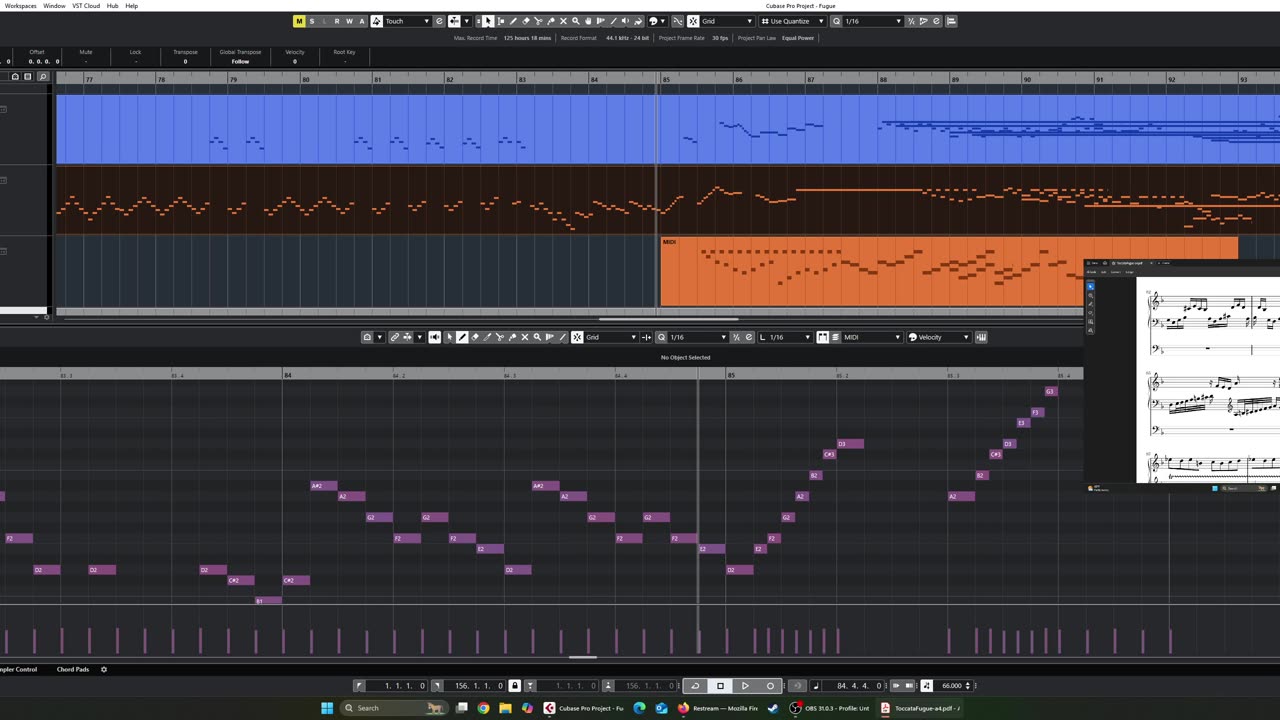Click the Global Transpose Follow value
This screenshot has width=1280, height=720.
pyautogui.click(x=240, y=61)
